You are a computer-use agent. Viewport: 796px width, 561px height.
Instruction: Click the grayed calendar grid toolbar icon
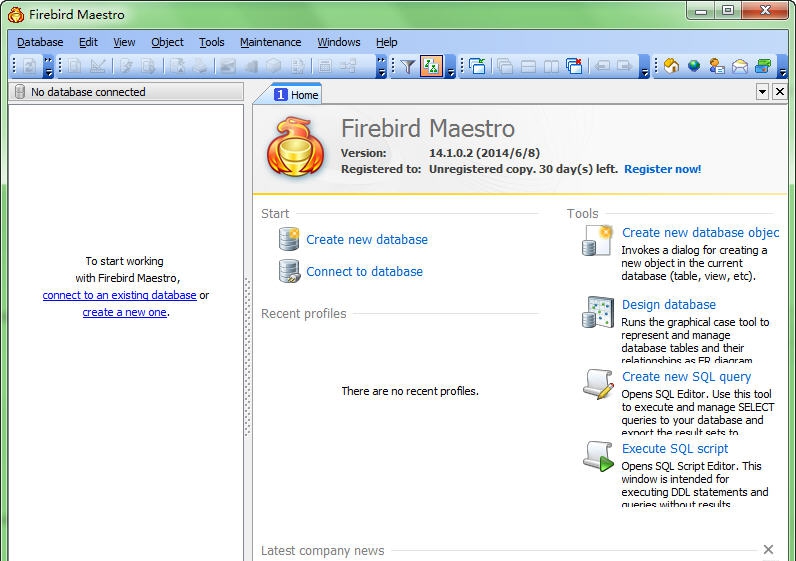pyautogui.click(x=325, y=67)
